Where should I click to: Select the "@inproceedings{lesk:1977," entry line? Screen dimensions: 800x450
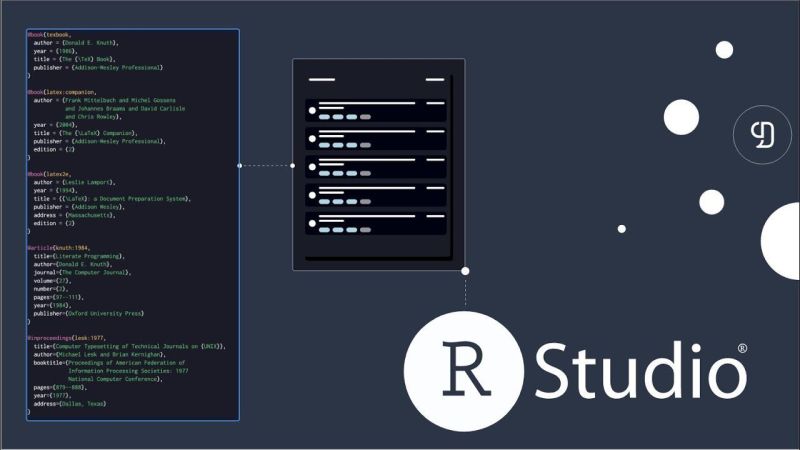pyautogui.click(x=66, y=338)
